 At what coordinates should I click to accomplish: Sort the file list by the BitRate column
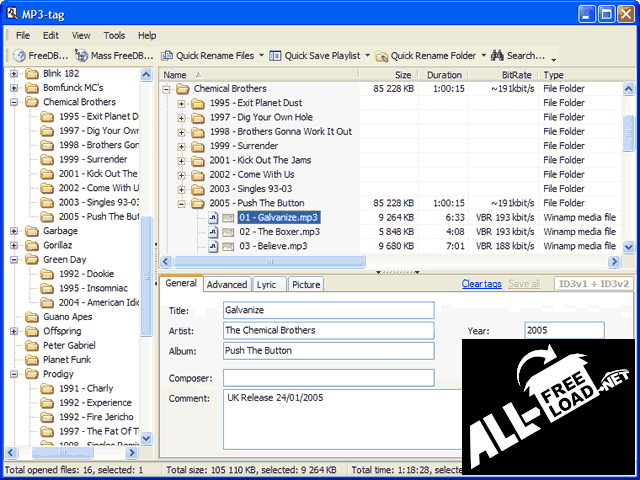[516, 75]
